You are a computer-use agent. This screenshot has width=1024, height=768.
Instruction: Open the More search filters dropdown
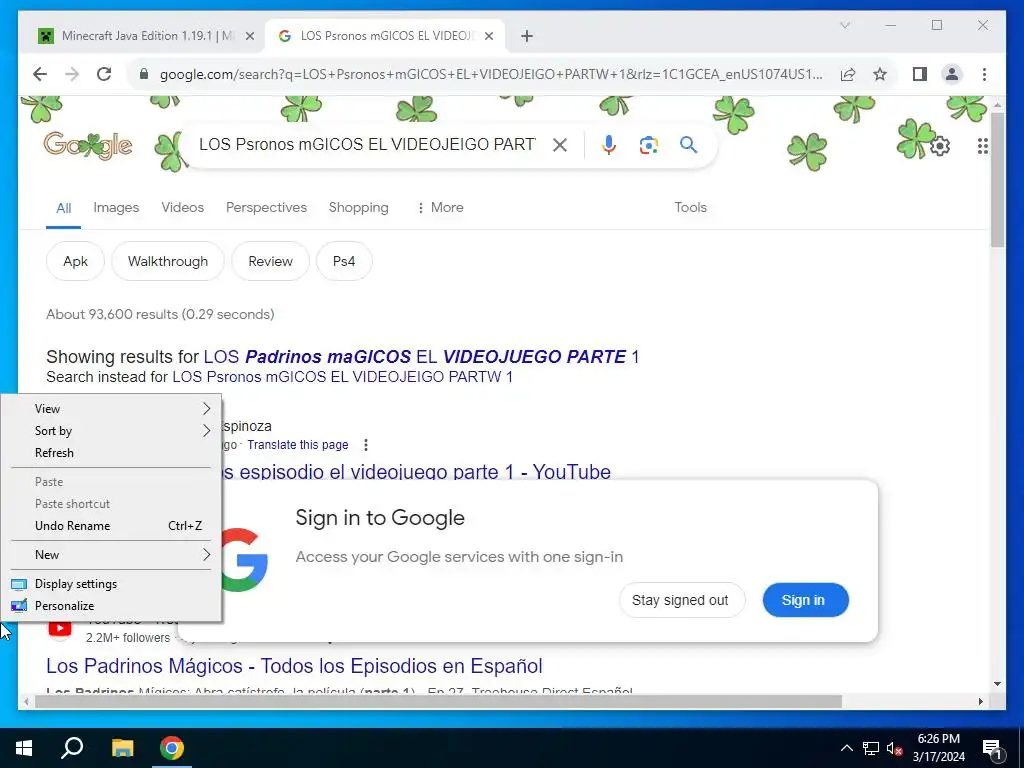(x=440, y=208)
